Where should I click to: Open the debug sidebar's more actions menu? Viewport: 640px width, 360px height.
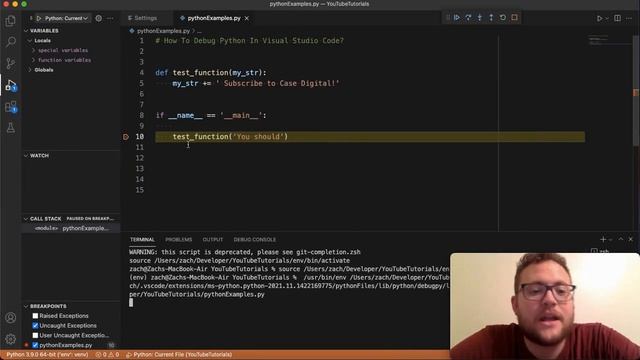(x=110, y=18)
